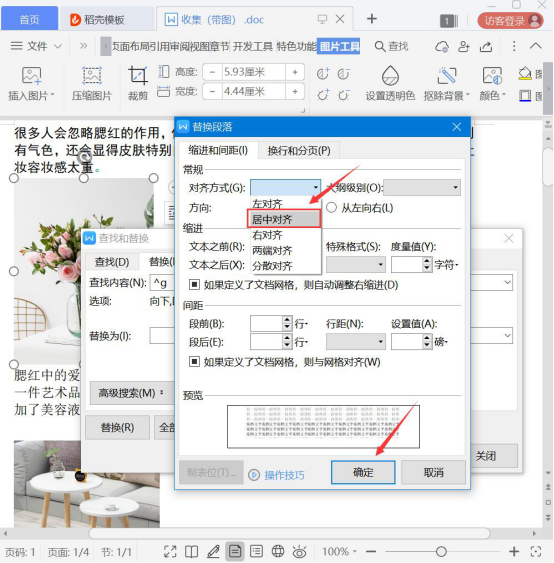This screenshot has width=554, height=563.
Task: Click the visitor login (访客登录) button
Action: coord(510,20)
